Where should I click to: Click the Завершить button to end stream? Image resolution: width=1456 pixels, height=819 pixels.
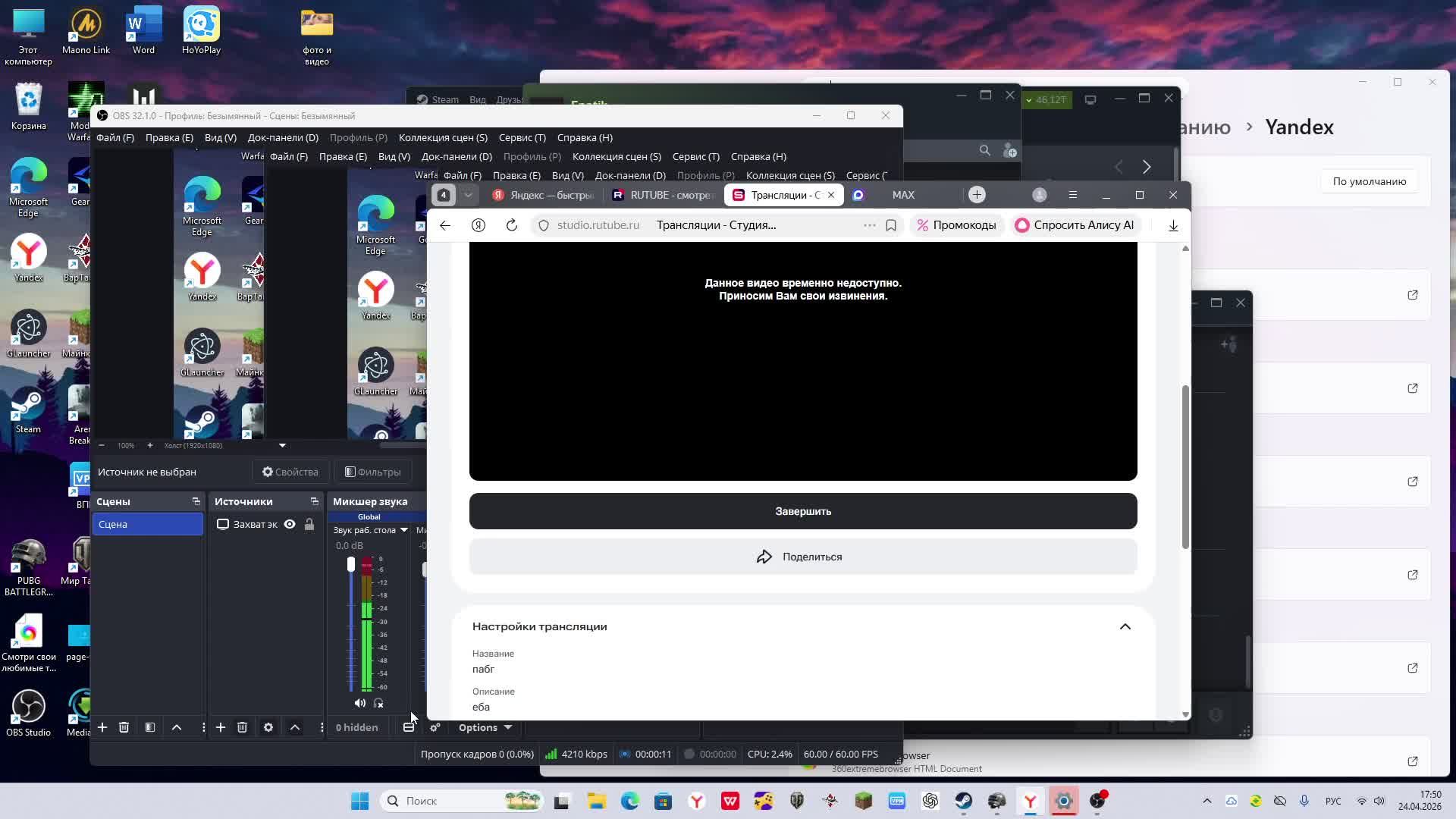[x=803, y=511]
